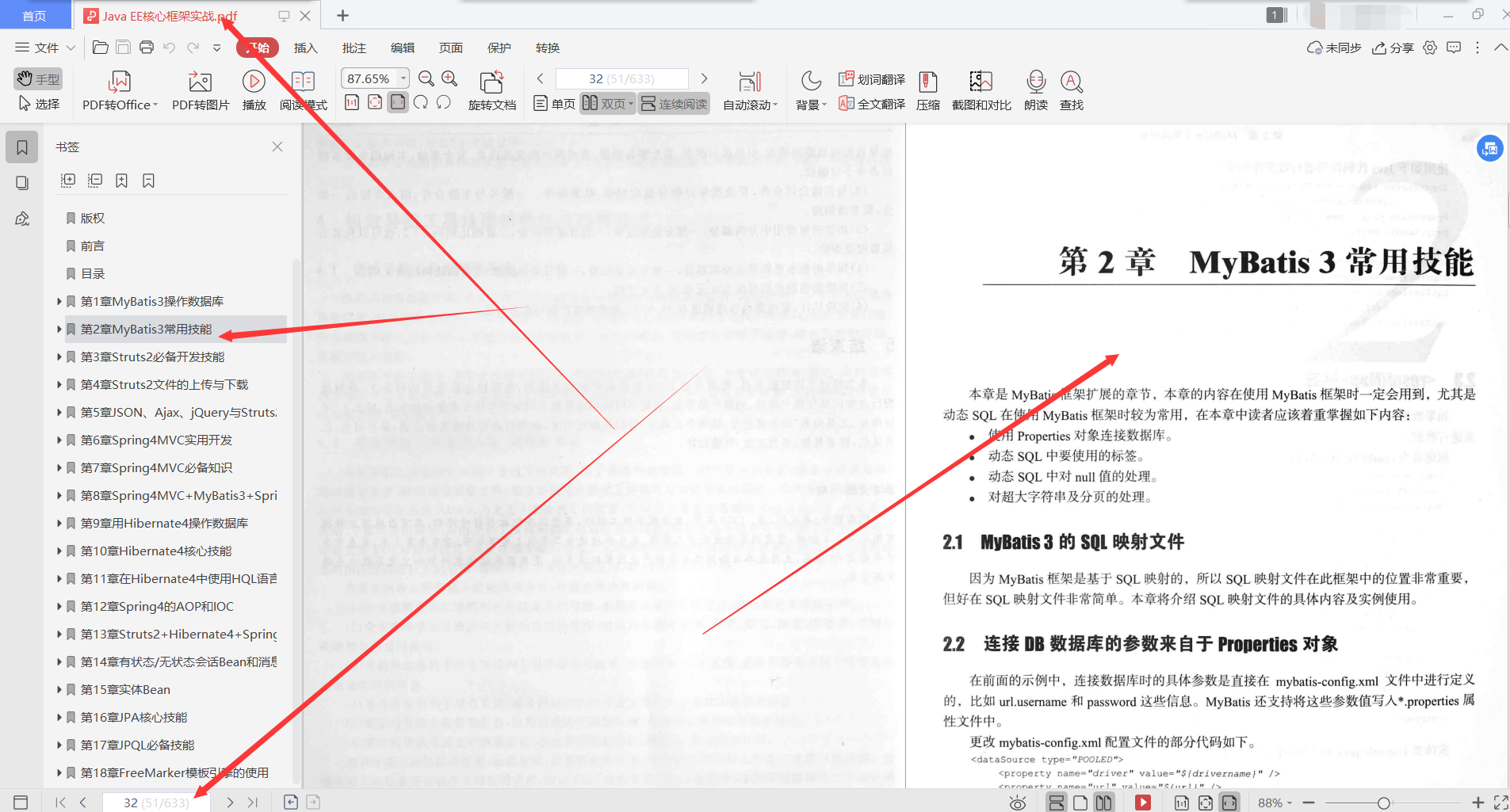Zoom out with the minus magnifier icon
This screenshot has height=812, width=1510.
426,78
